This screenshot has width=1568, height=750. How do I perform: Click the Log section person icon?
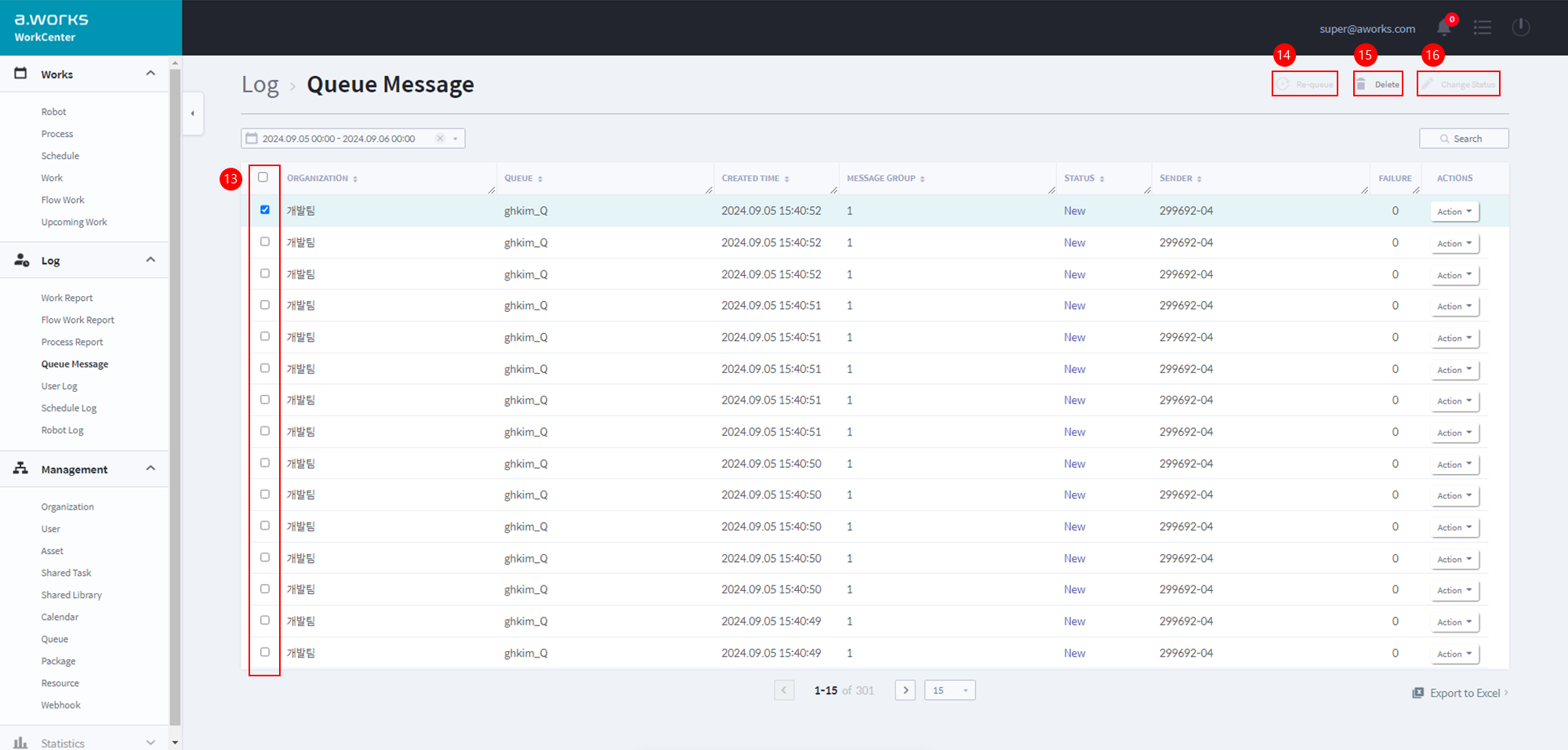click(22, 260)
